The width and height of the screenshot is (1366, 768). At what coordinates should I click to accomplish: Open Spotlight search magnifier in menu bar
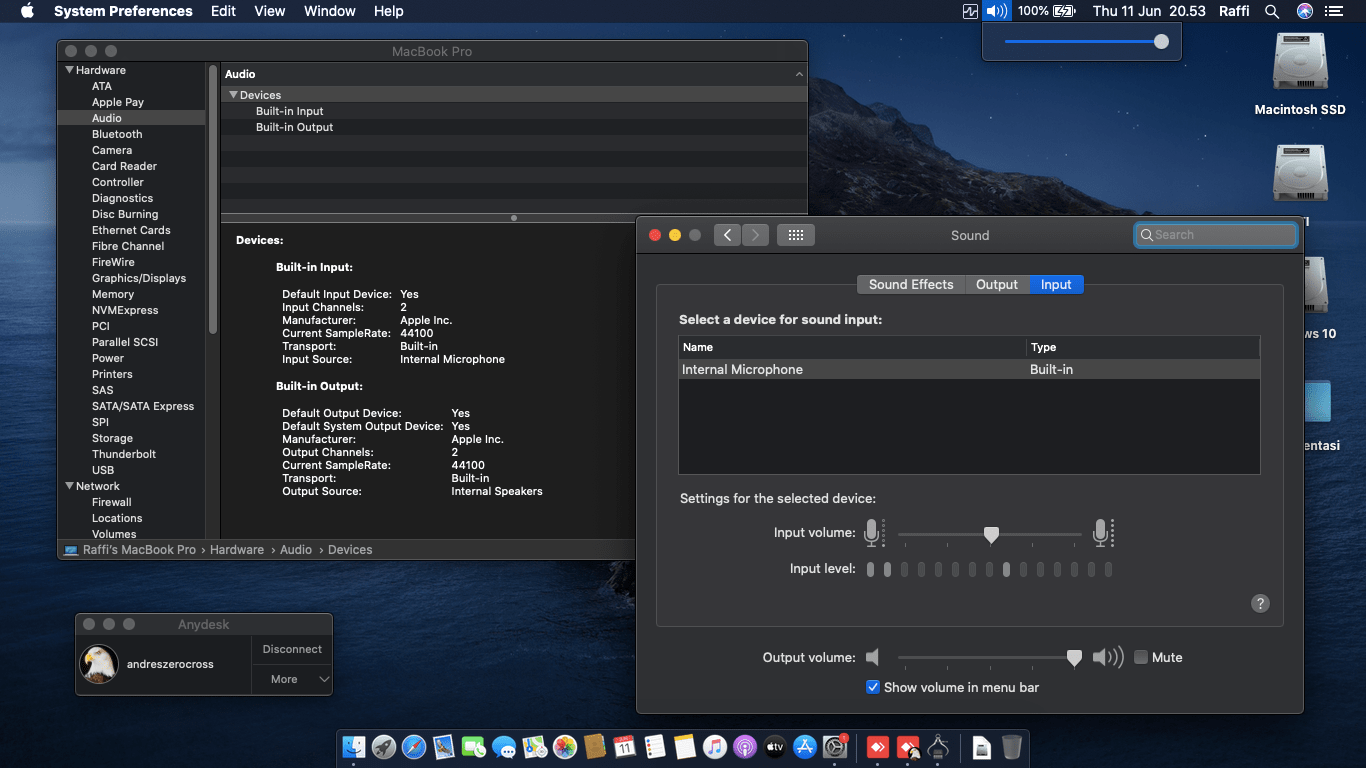[x=1272, y=11]
